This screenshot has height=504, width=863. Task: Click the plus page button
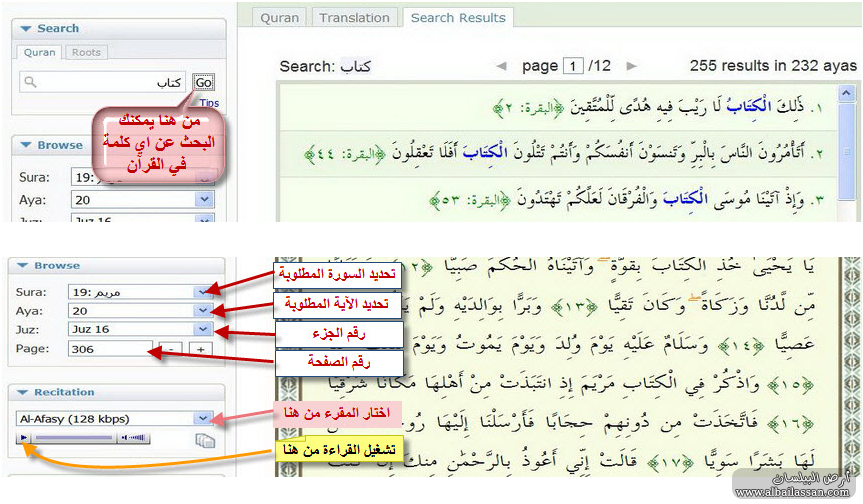(x=200, y=349)
